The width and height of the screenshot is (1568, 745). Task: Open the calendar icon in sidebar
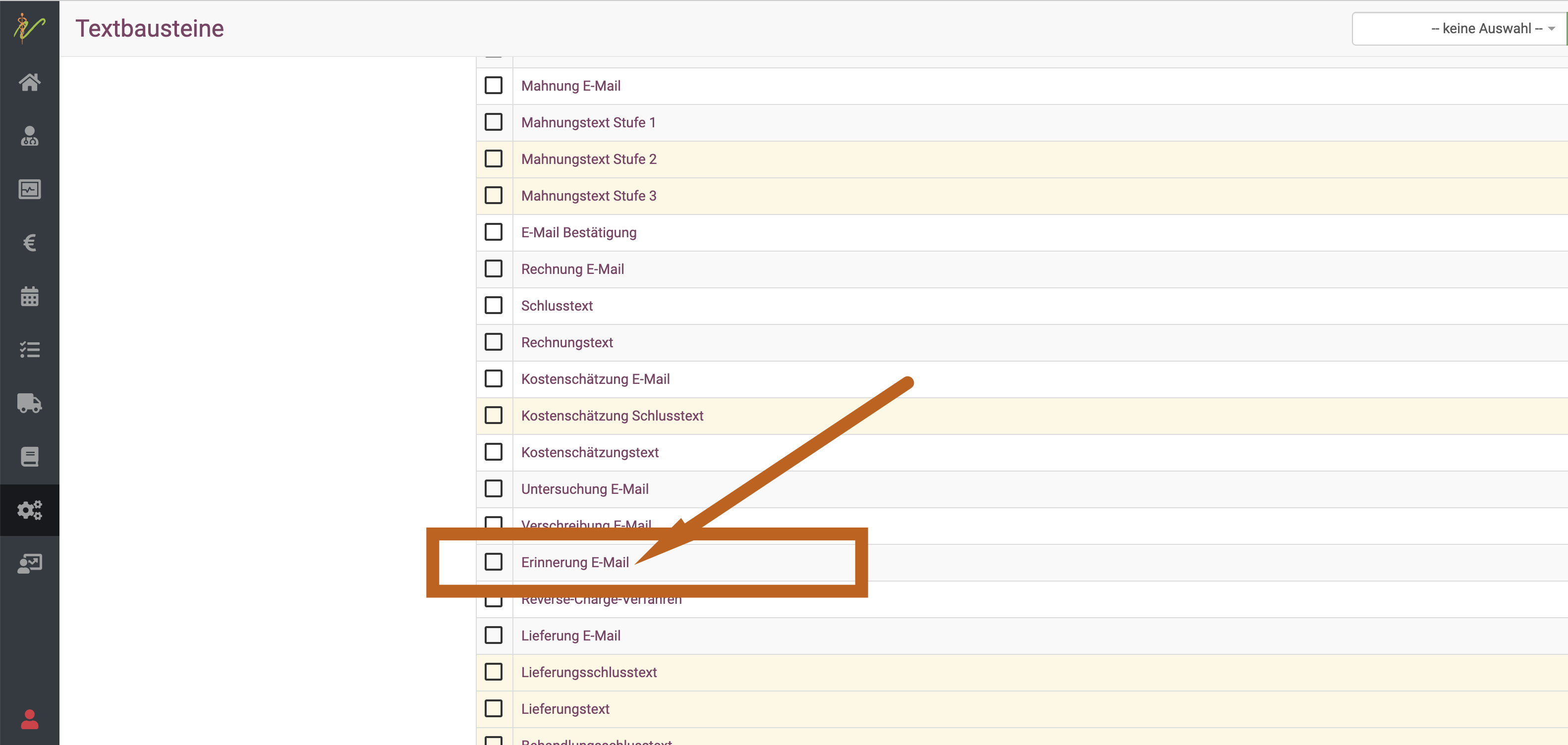coord(29,296)
